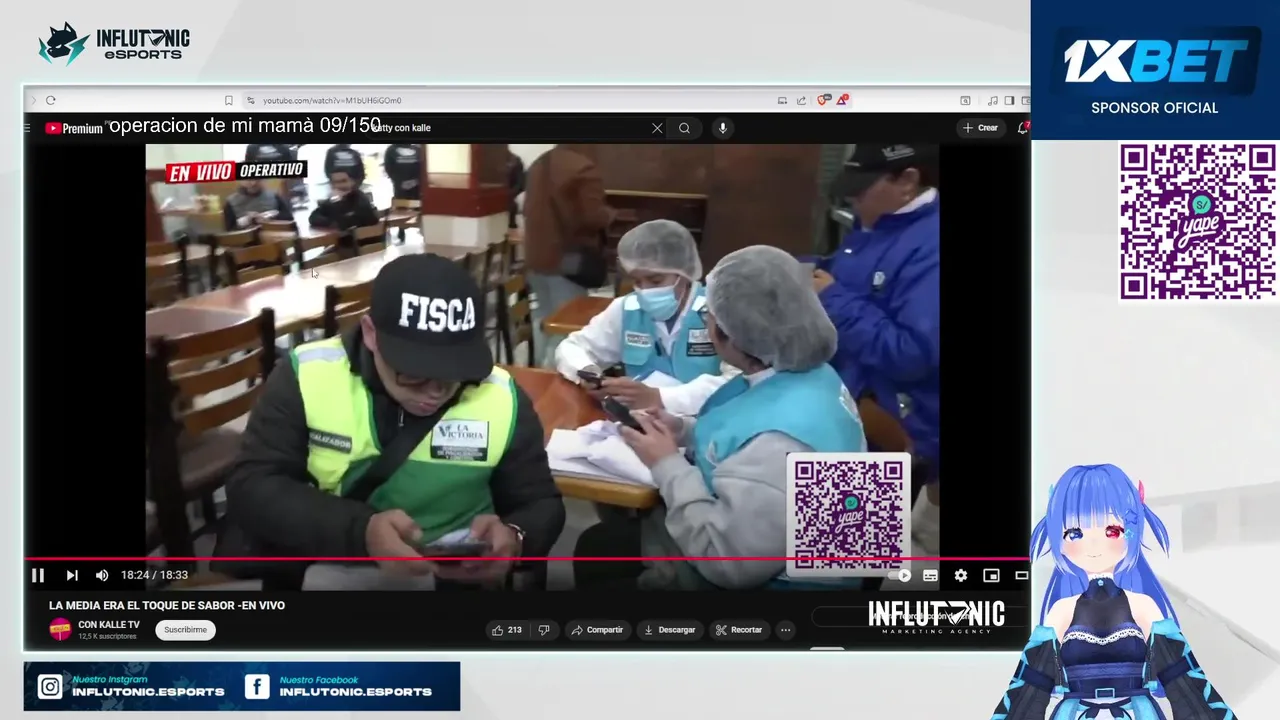The image size is (1280, 720).
Task: Open CON KALLE TV channel name link
Action: click(x=109, y=625)
